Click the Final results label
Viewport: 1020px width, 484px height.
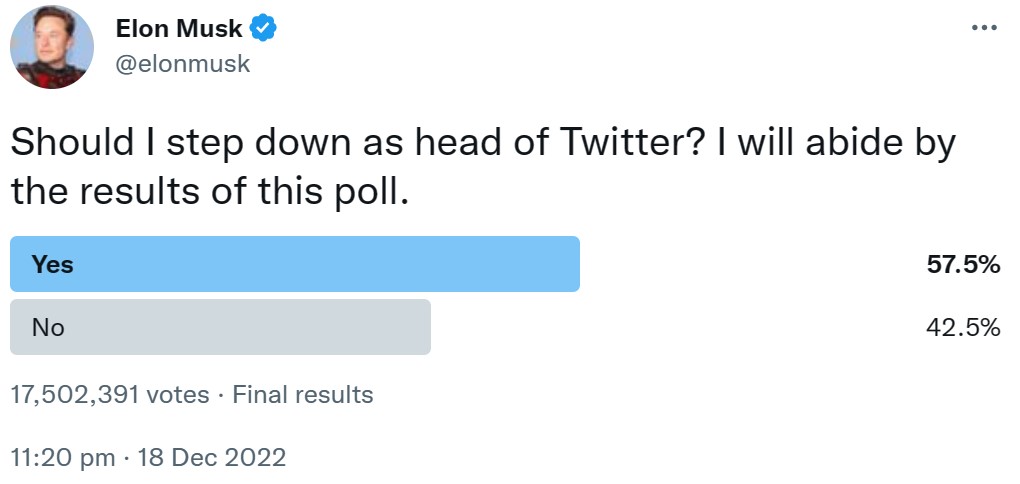303,395
